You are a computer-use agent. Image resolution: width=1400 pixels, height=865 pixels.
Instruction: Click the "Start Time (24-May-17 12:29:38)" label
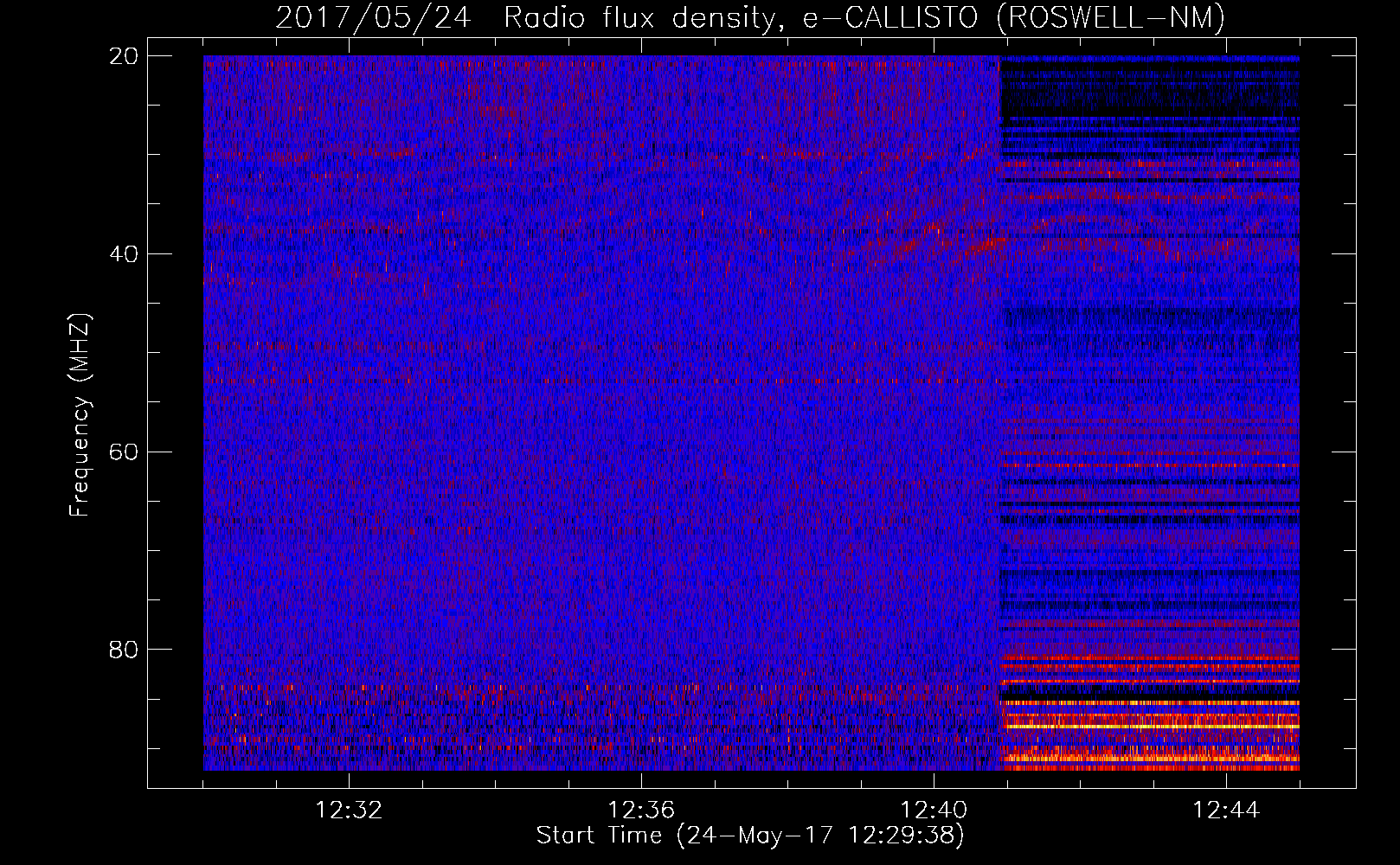(750, 836)
